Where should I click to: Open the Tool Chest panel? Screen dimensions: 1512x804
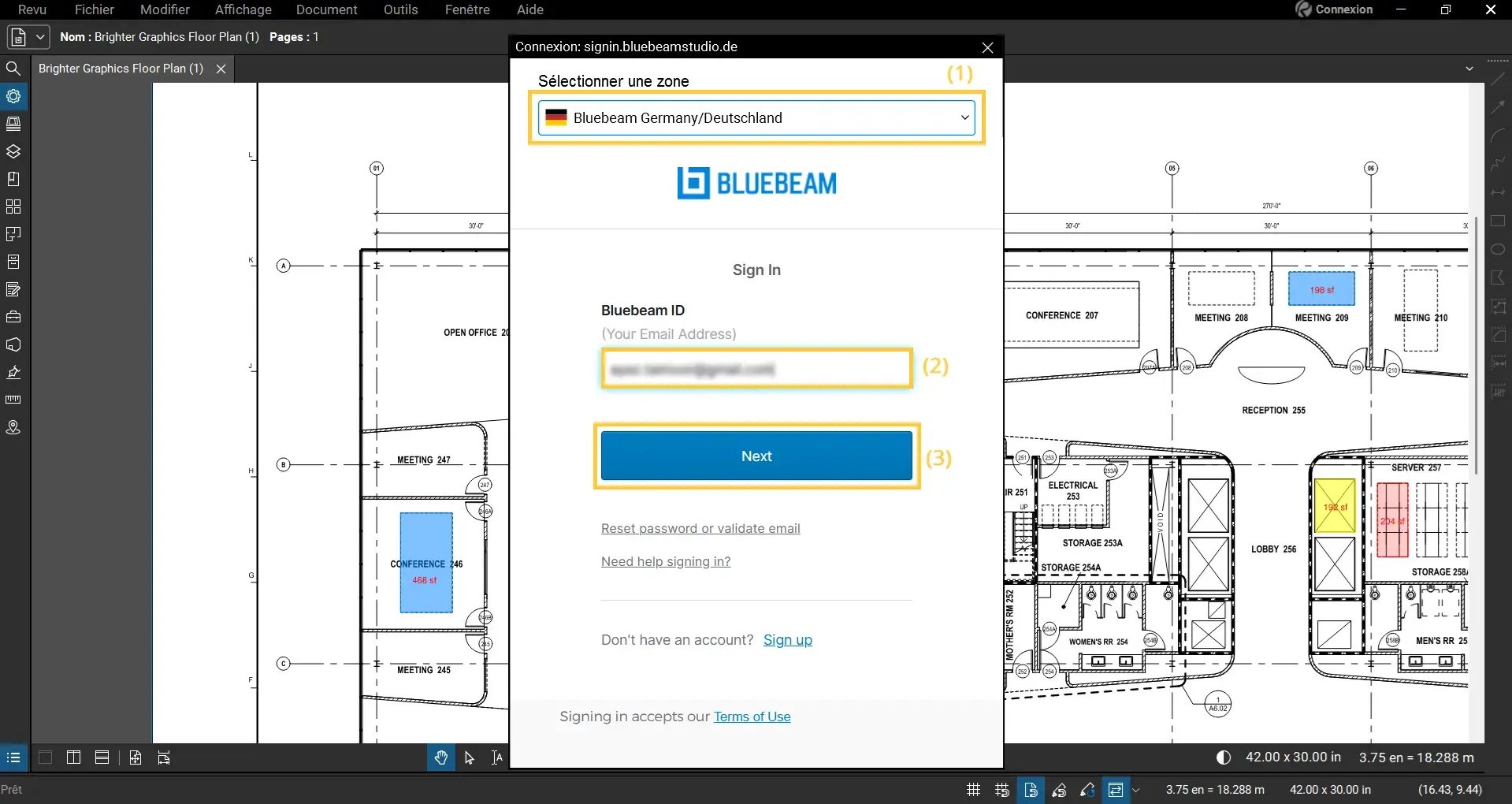13,317
